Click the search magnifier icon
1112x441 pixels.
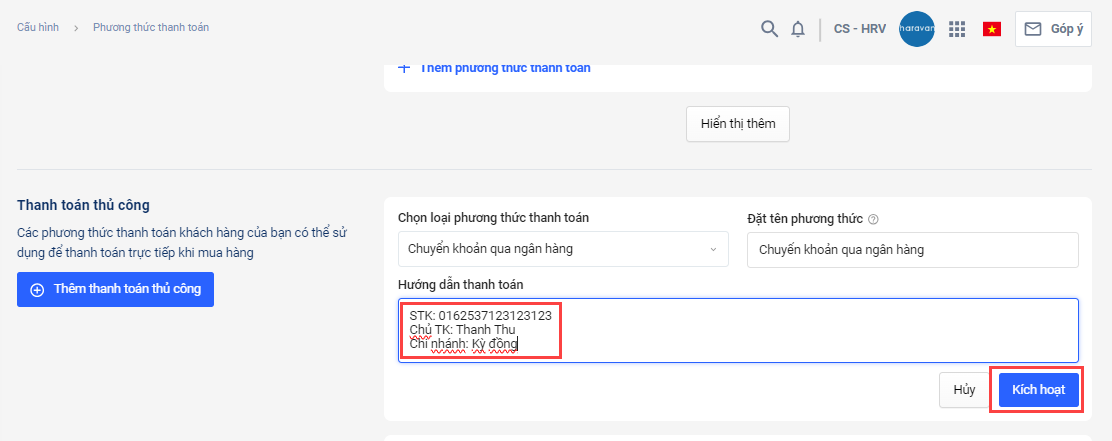[x=769, y=29]
